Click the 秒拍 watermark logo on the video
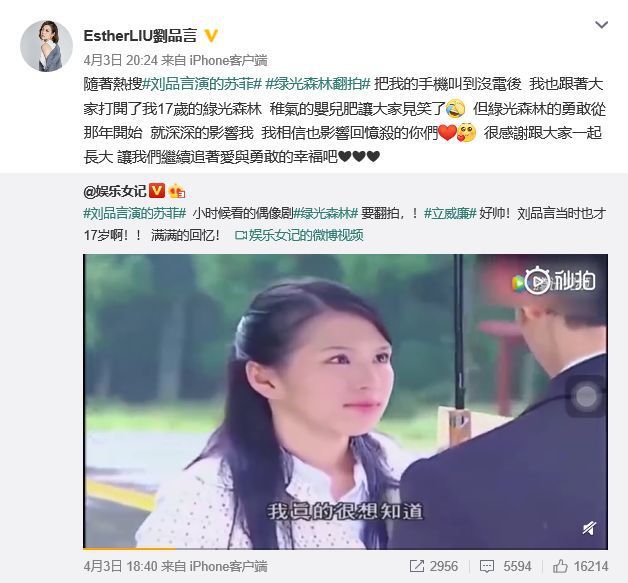628x583 pixels. point(554,281)
